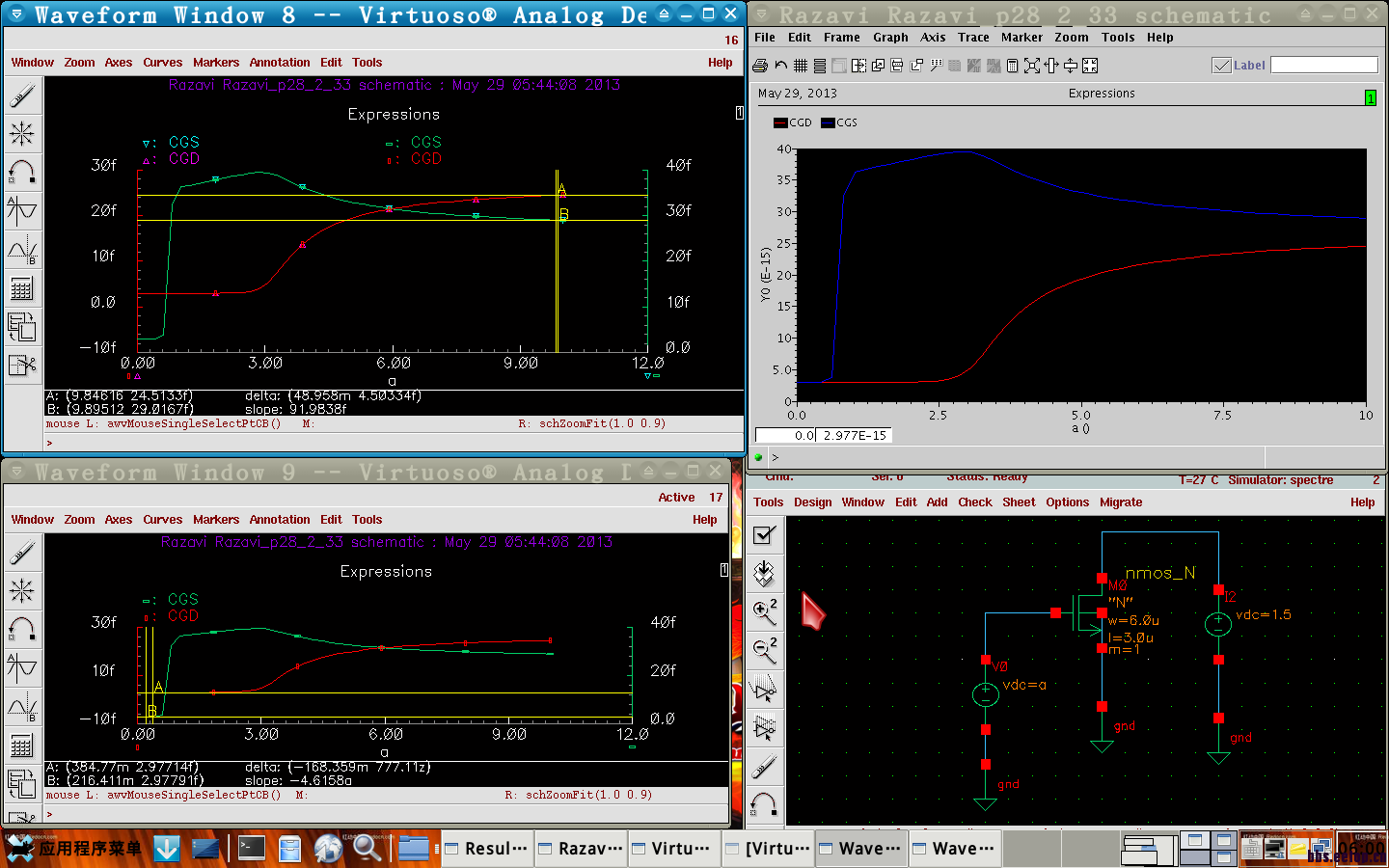Open the Options menu in schematic editor

pos(1067,502)
